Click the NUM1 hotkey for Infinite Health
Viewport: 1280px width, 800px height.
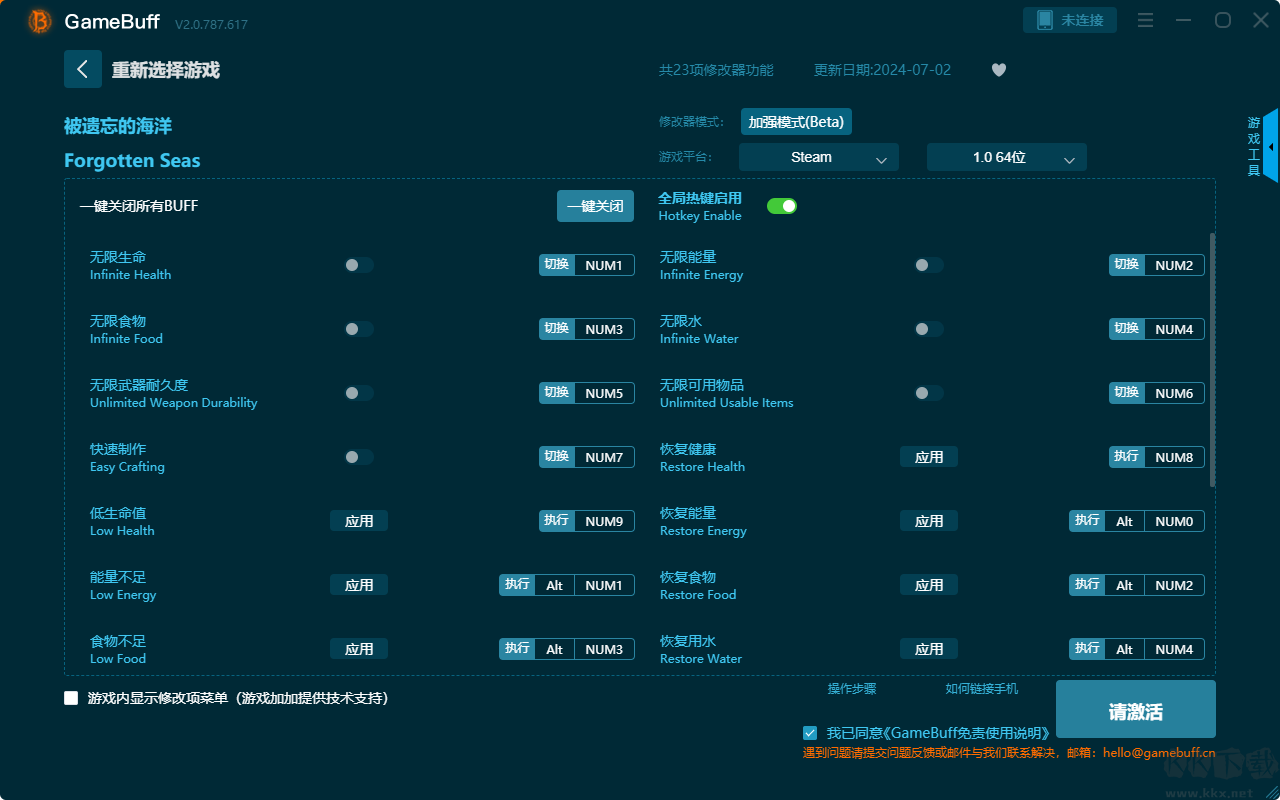pos(603,265)
